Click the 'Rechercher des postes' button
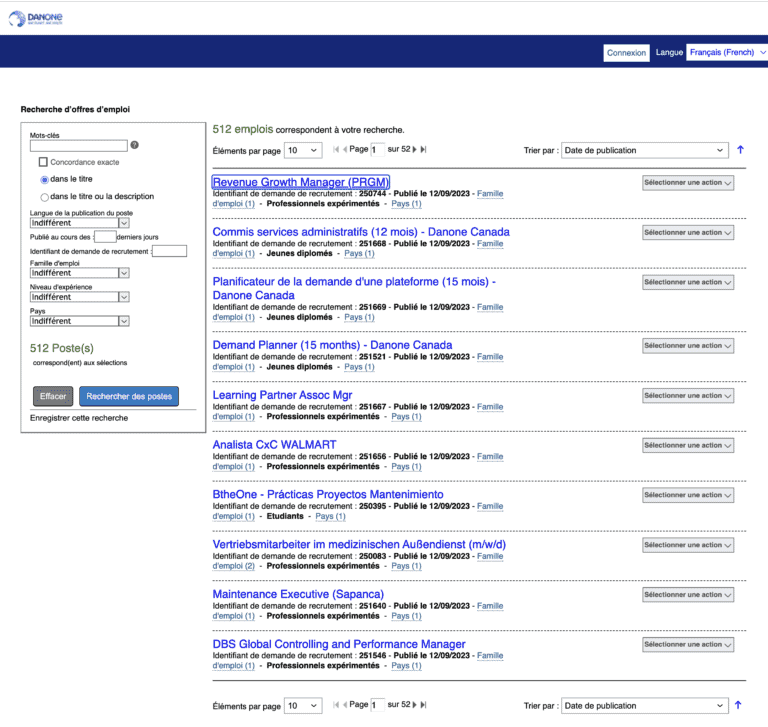The width and height of the screenshot is (768, 727). tap(129, 397)
